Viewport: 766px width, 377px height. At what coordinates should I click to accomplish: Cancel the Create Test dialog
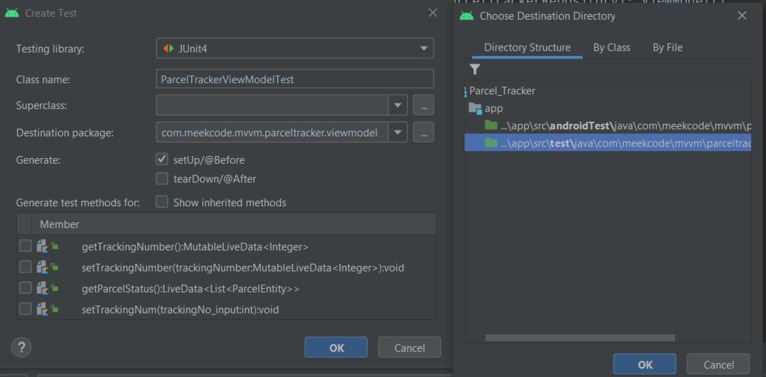click(409, 347)
